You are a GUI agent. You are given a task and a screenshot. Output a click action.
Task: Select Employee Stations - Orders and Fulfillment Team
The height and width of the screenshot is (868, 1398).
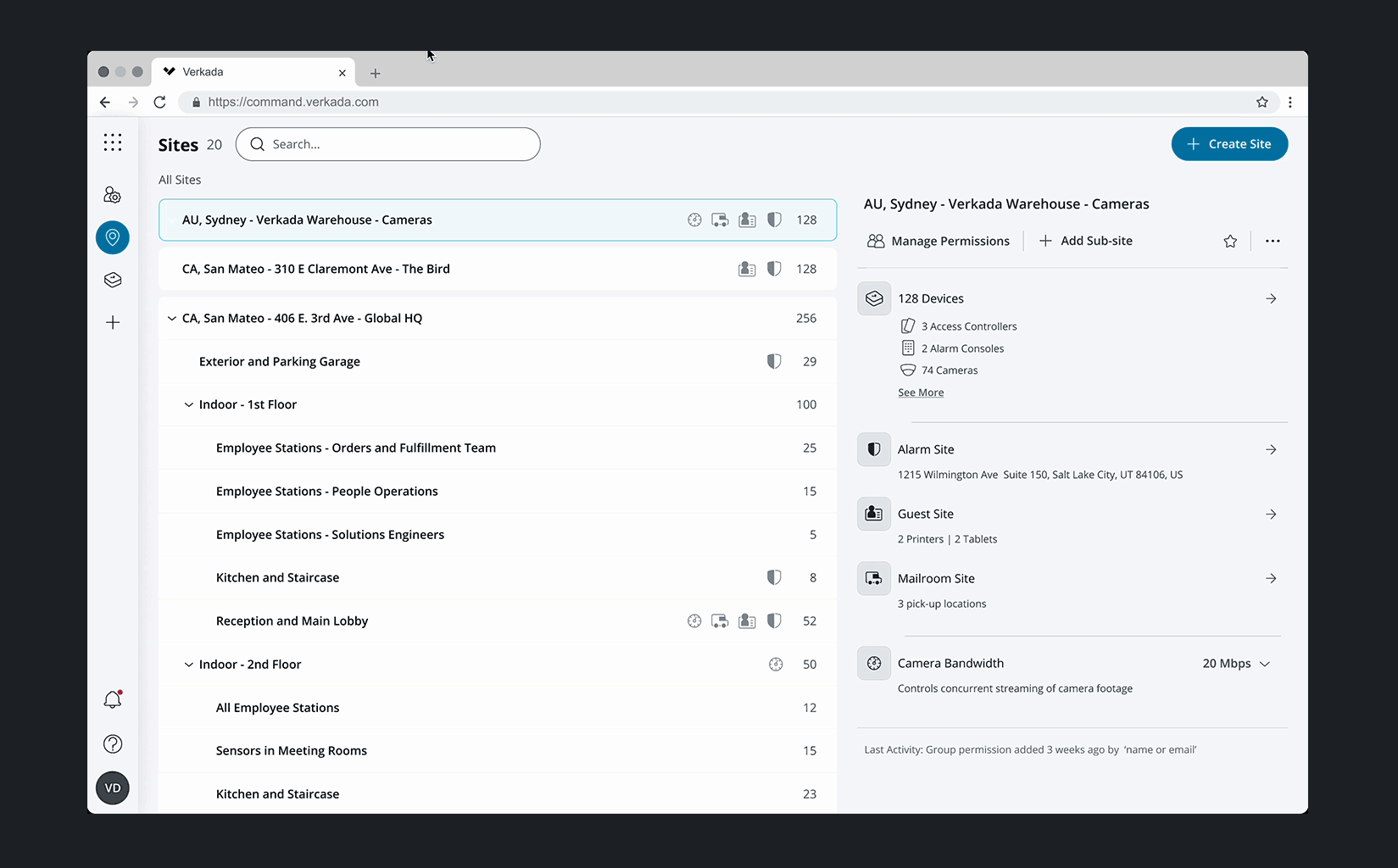498,448
